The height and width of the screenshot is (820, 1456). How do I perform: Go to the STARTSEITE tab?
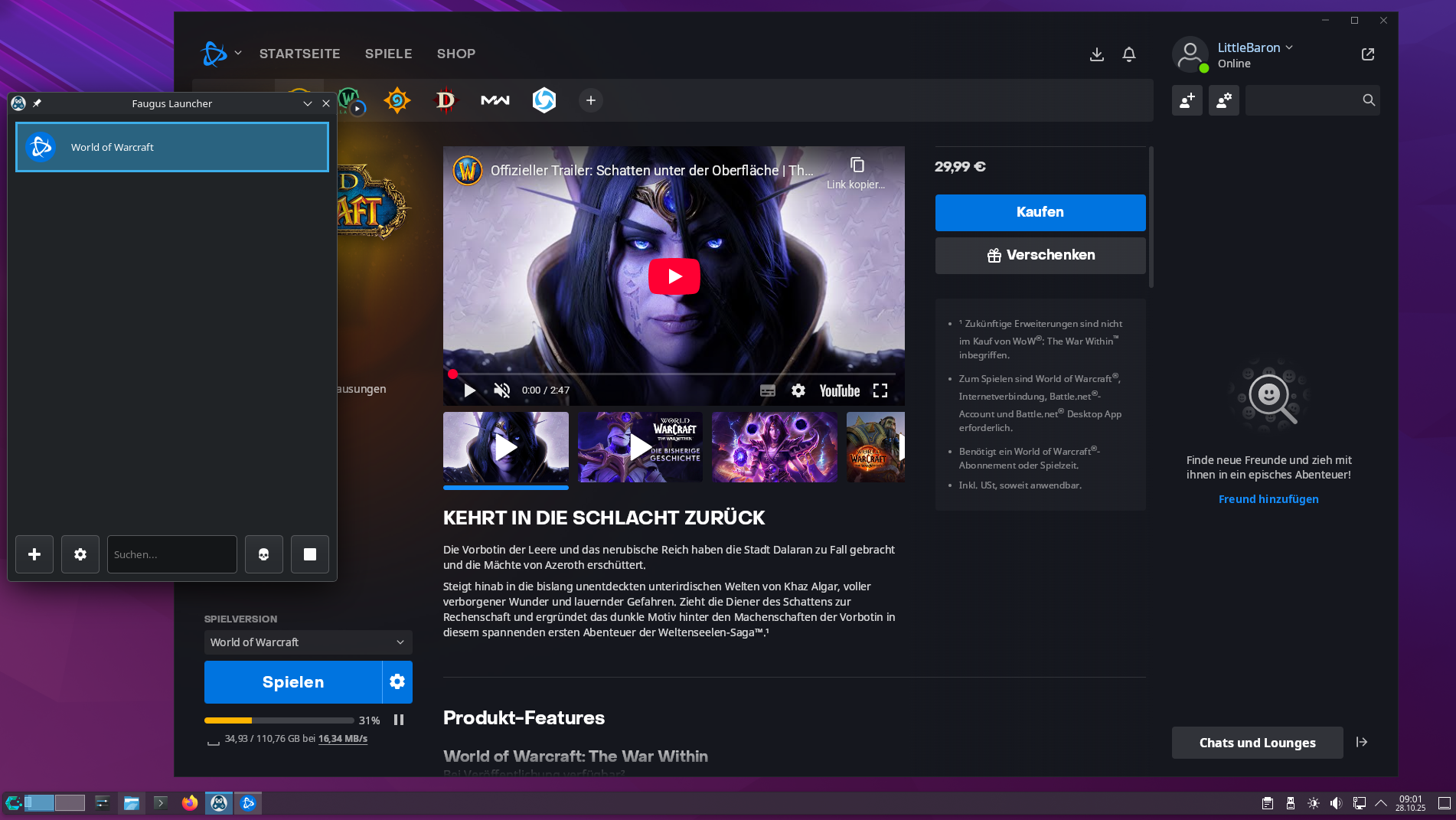click(299, 54)
